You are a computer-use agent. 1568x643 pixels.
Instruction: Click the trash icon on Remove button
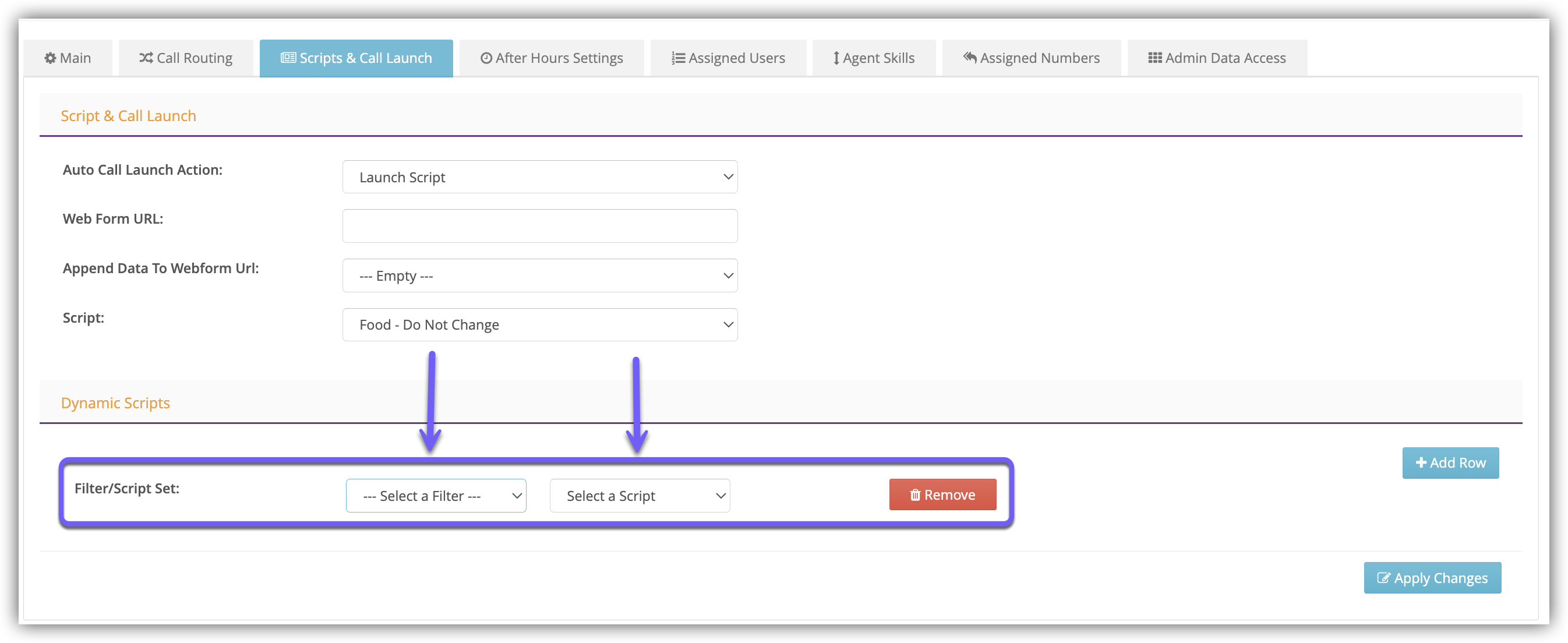tap(914, 495)
